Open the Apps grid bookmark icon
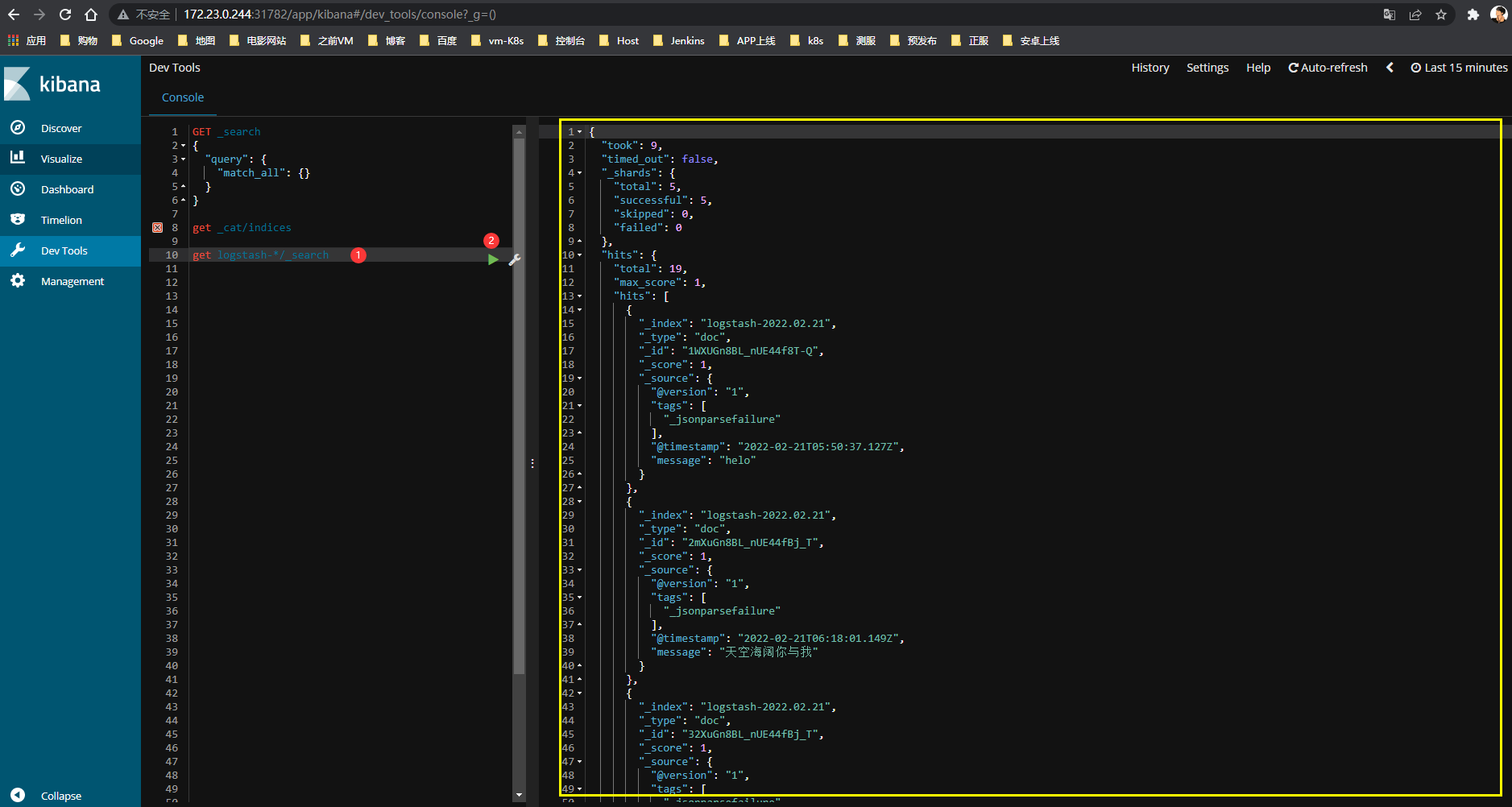The height and width of the screenshot is (807, 1512). (13, 40)
